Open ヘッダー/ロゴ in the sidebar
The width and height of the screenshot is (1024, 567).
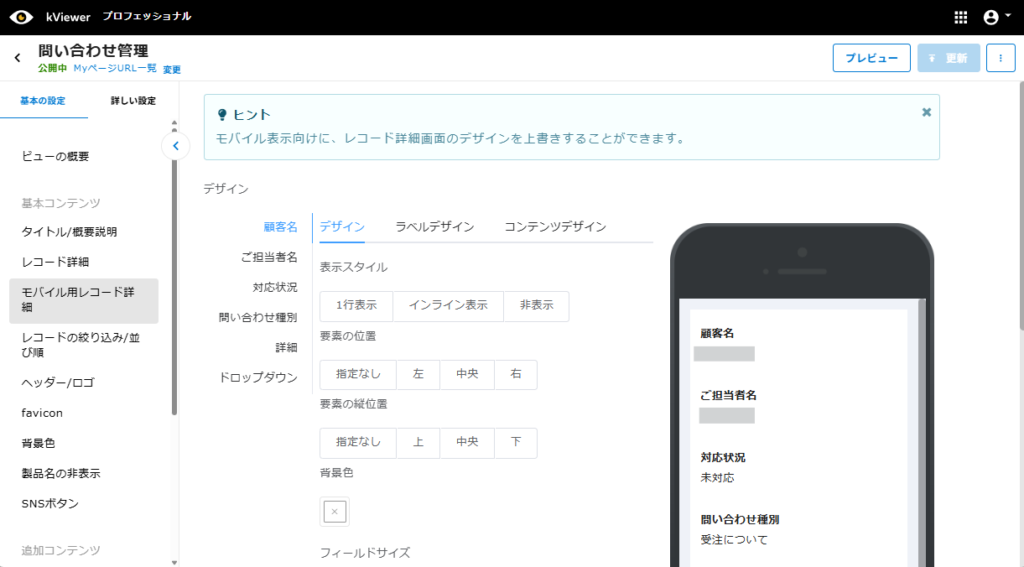click(58, 383)
